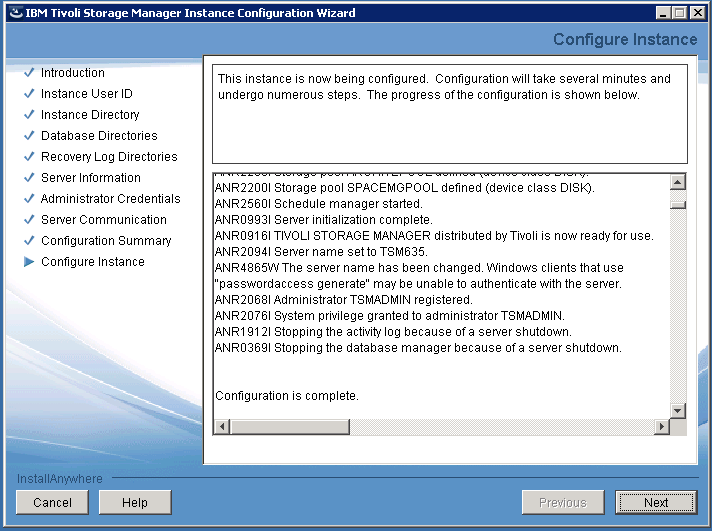Click the Next button
Screen dimensions: 712x531
[656, 502]
